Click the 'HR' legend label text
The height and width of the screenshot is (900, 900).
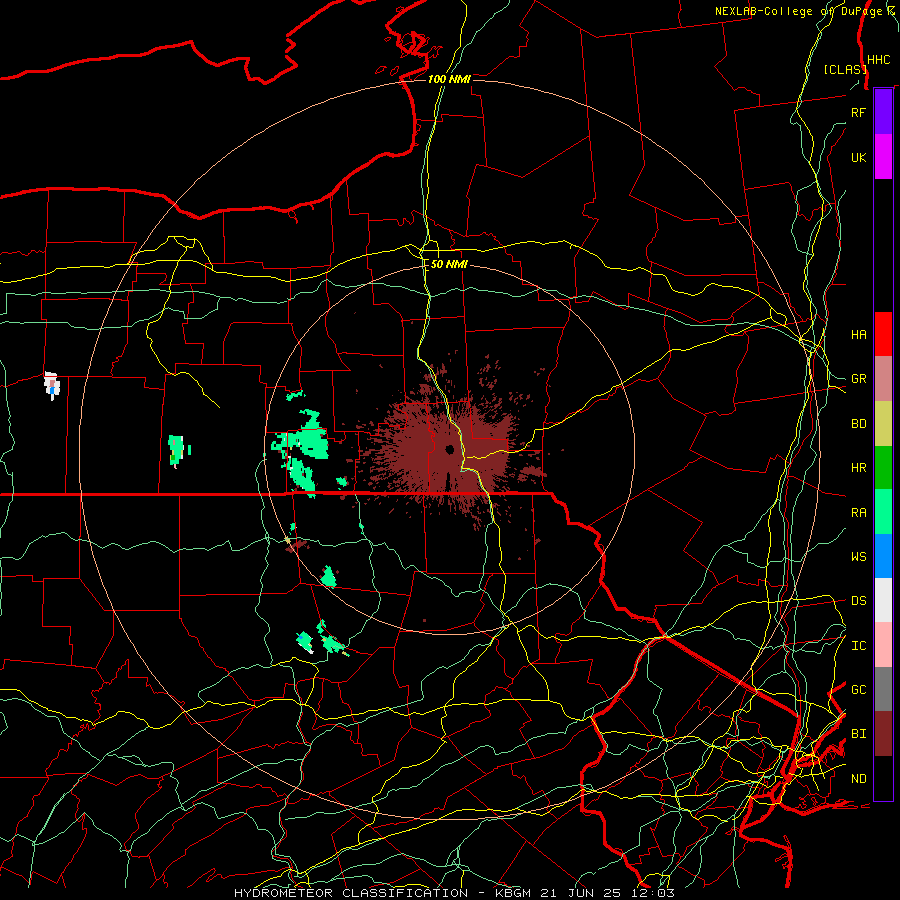[858, 468]
